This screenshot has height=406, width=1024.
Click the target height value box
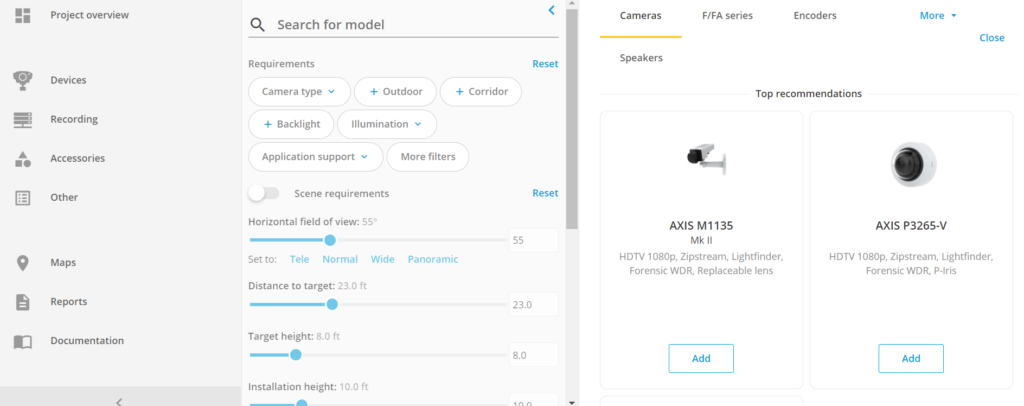point(534,355)
